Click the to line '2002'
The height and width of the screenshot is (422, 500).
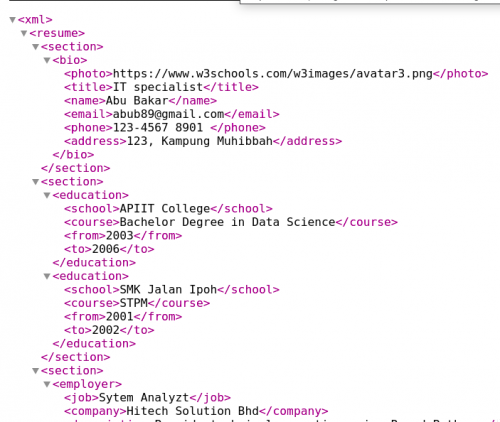[x=109, y=330]
